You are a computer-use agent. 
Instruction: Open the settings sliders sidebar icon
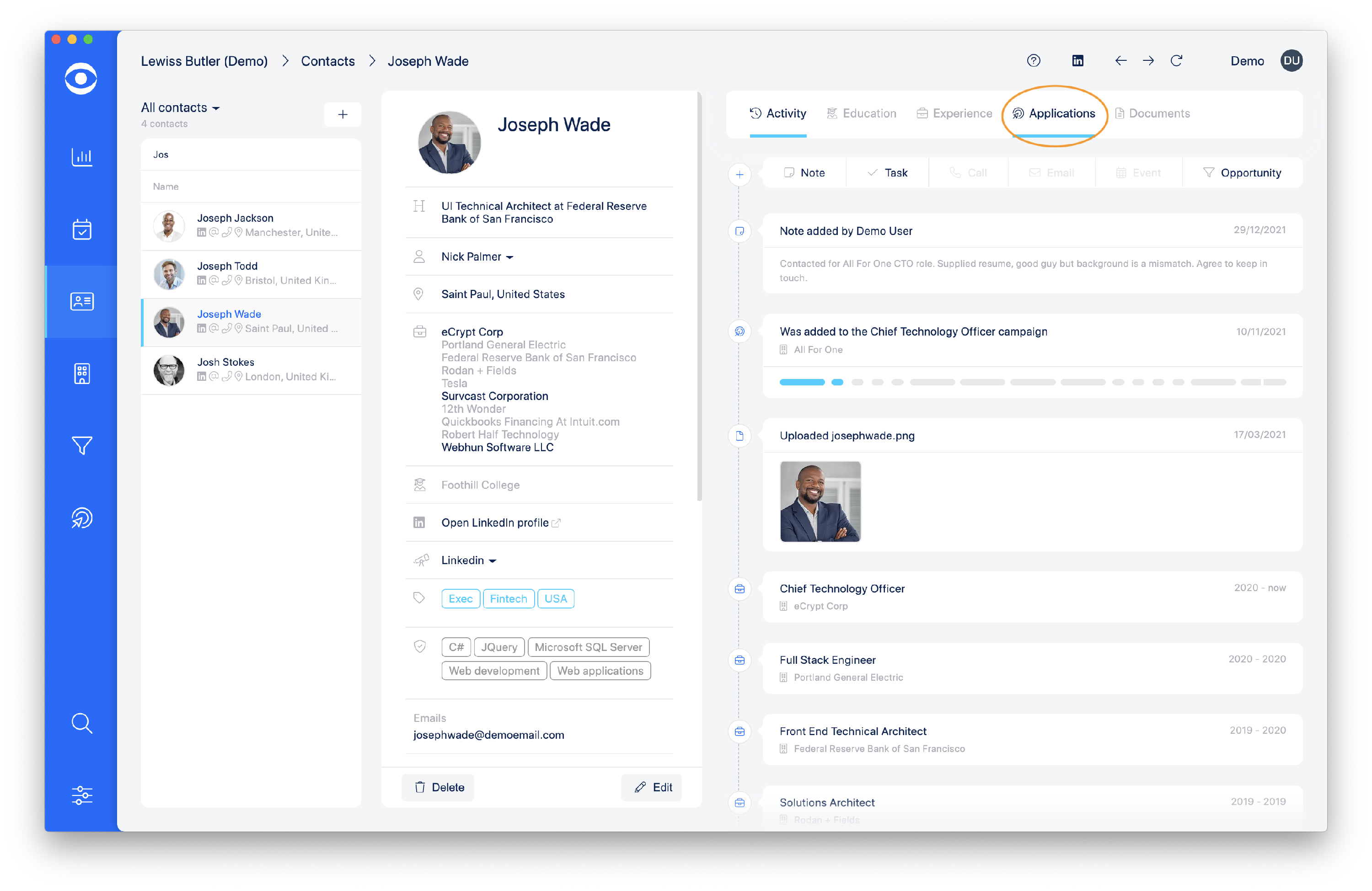tap(82, 795)
